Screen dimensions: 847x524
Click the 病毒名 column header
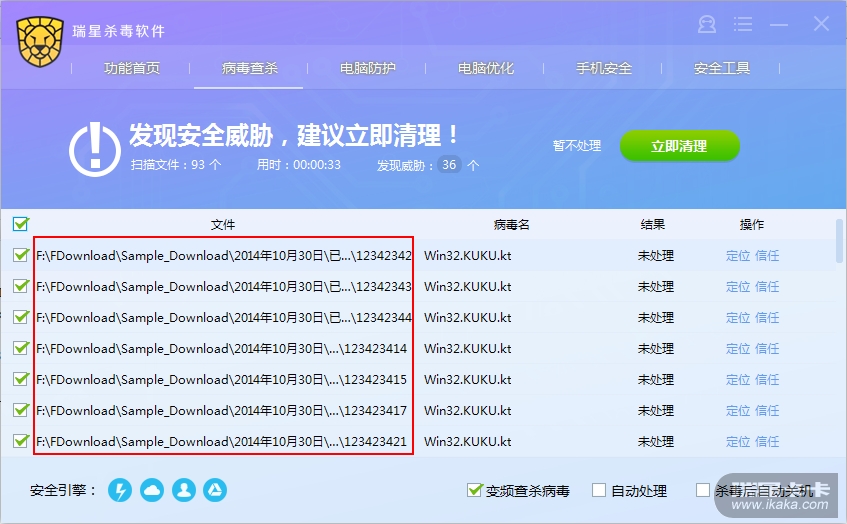(511, 225)
